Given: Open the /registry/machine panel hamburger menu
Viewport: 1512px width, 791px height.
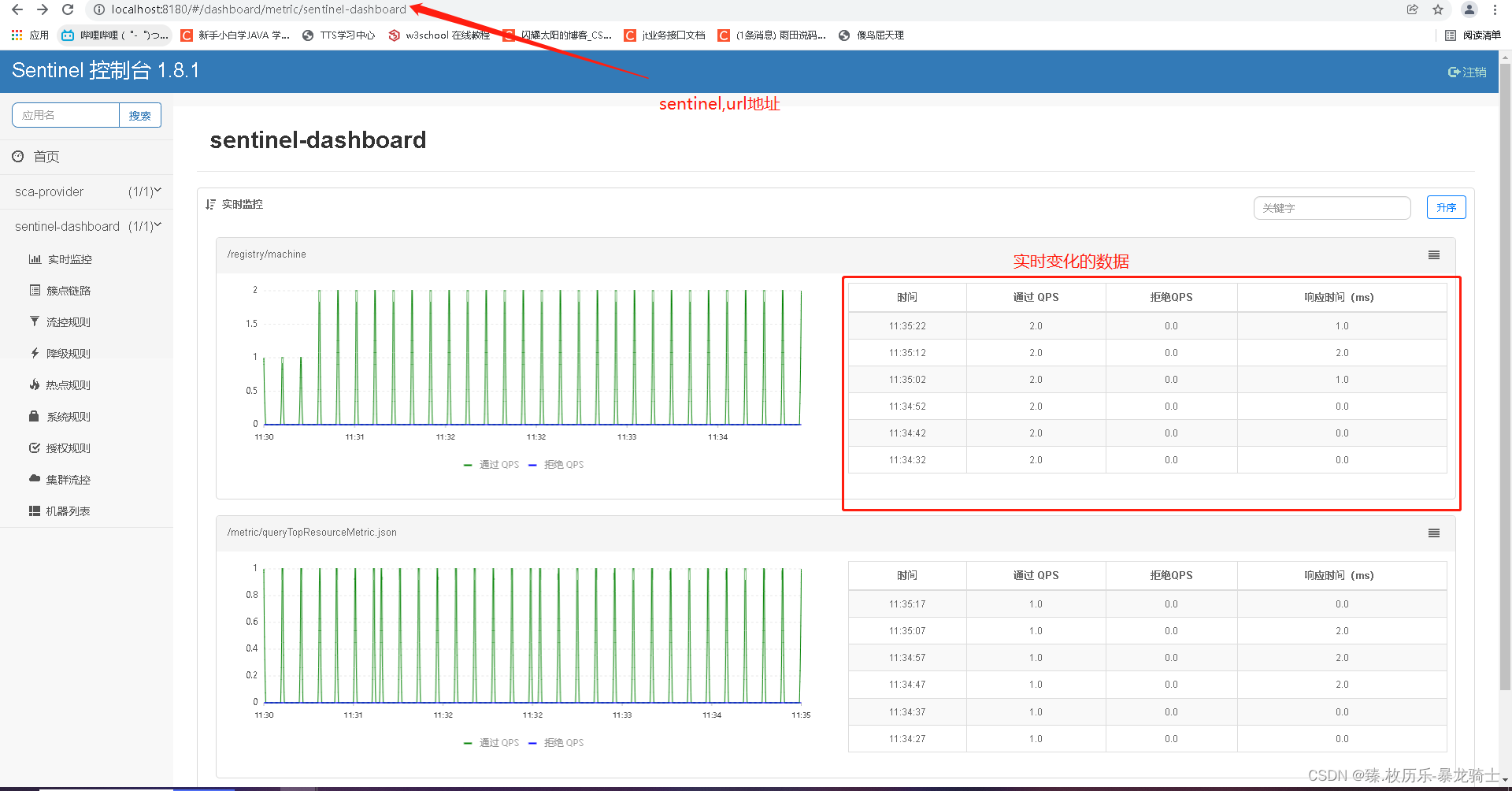Looking at the screenshot, I should [1434, 254].
